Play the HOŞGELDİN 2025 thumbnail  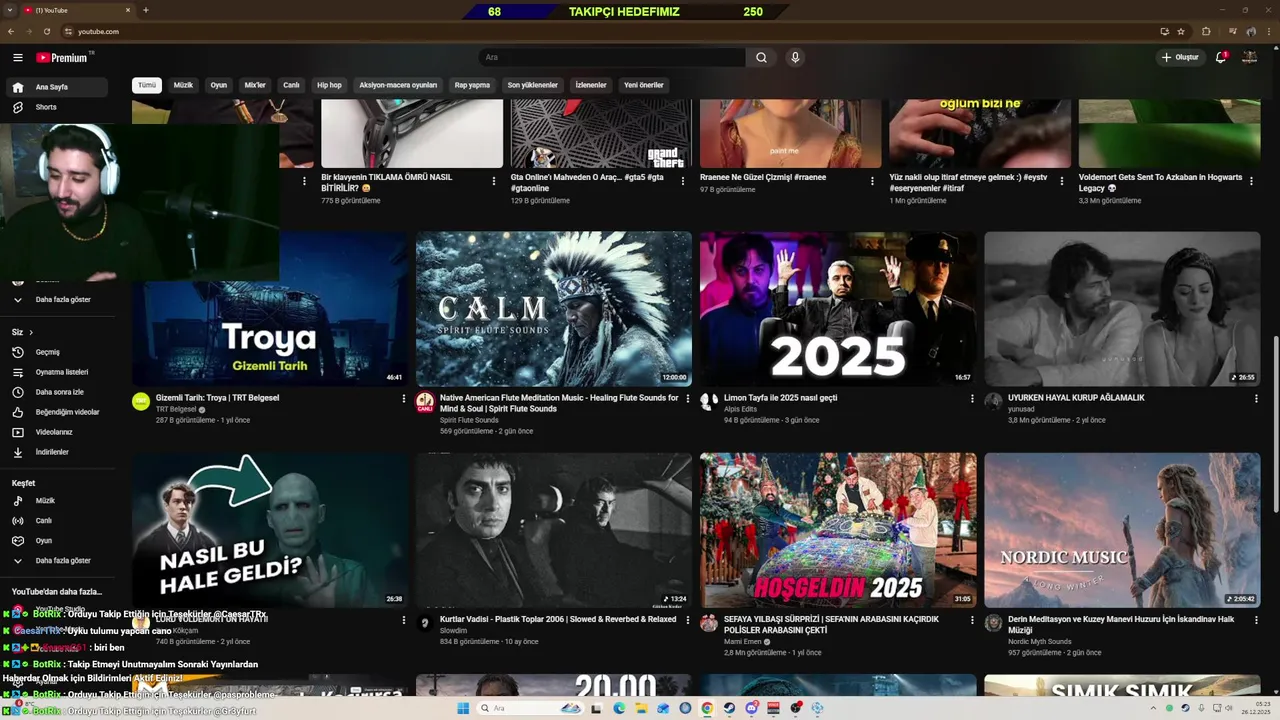click(x=838, y=530)
